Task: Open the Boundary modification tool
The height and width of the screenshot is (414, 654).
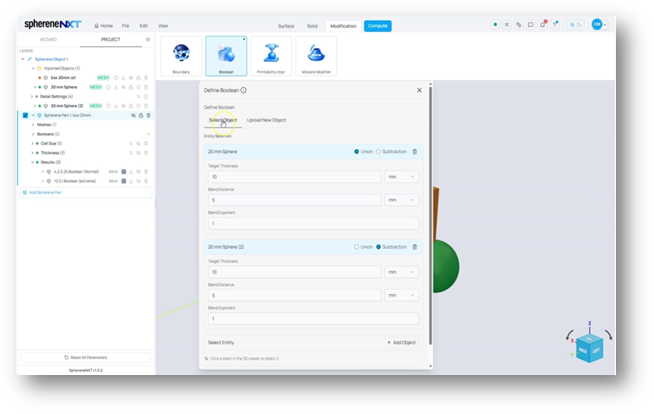Action: [x=181, y=56]
